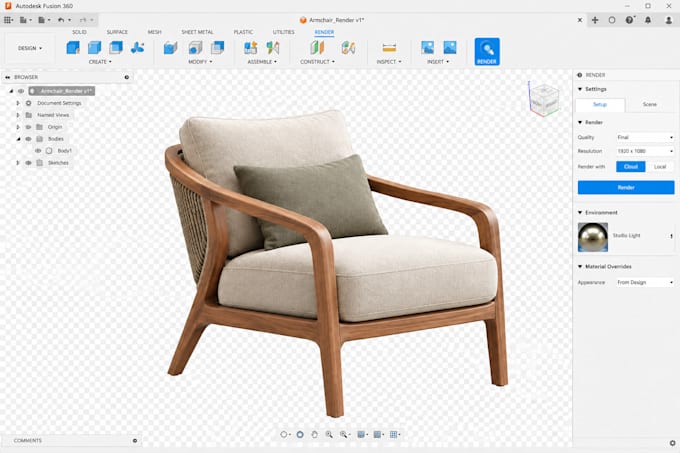
Task: Open the Viewports layout icon
Action: click(394, 434)
